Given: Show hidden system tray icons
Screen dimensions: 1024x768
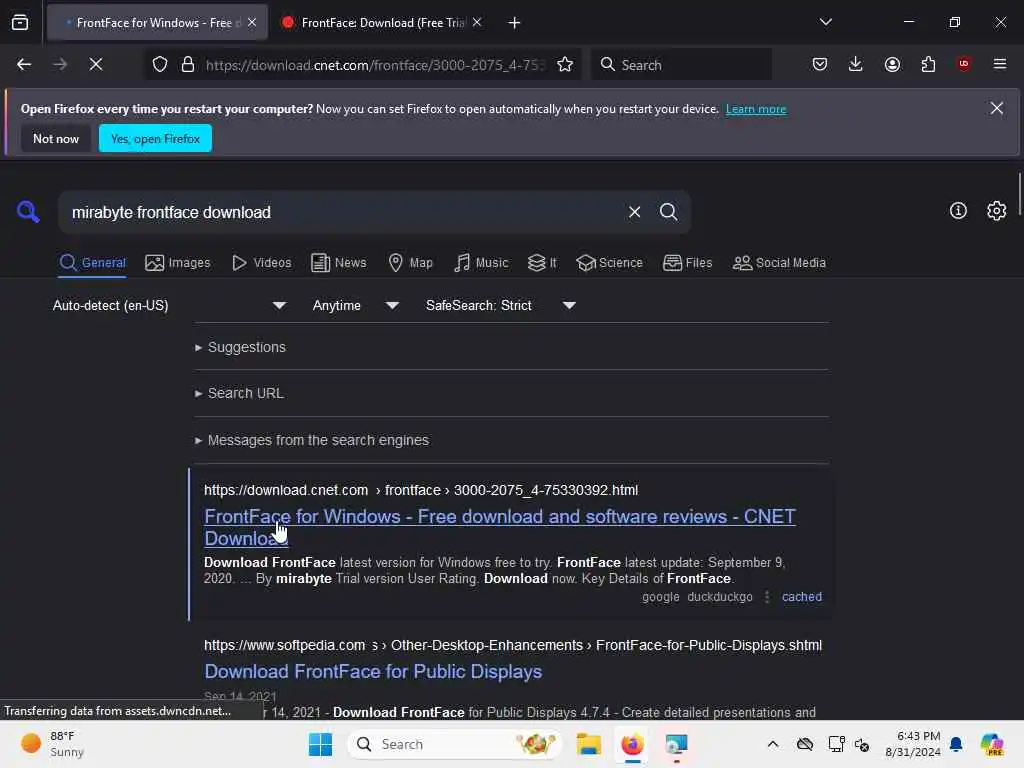Looking at the screenshot, I should coord(773,744).
